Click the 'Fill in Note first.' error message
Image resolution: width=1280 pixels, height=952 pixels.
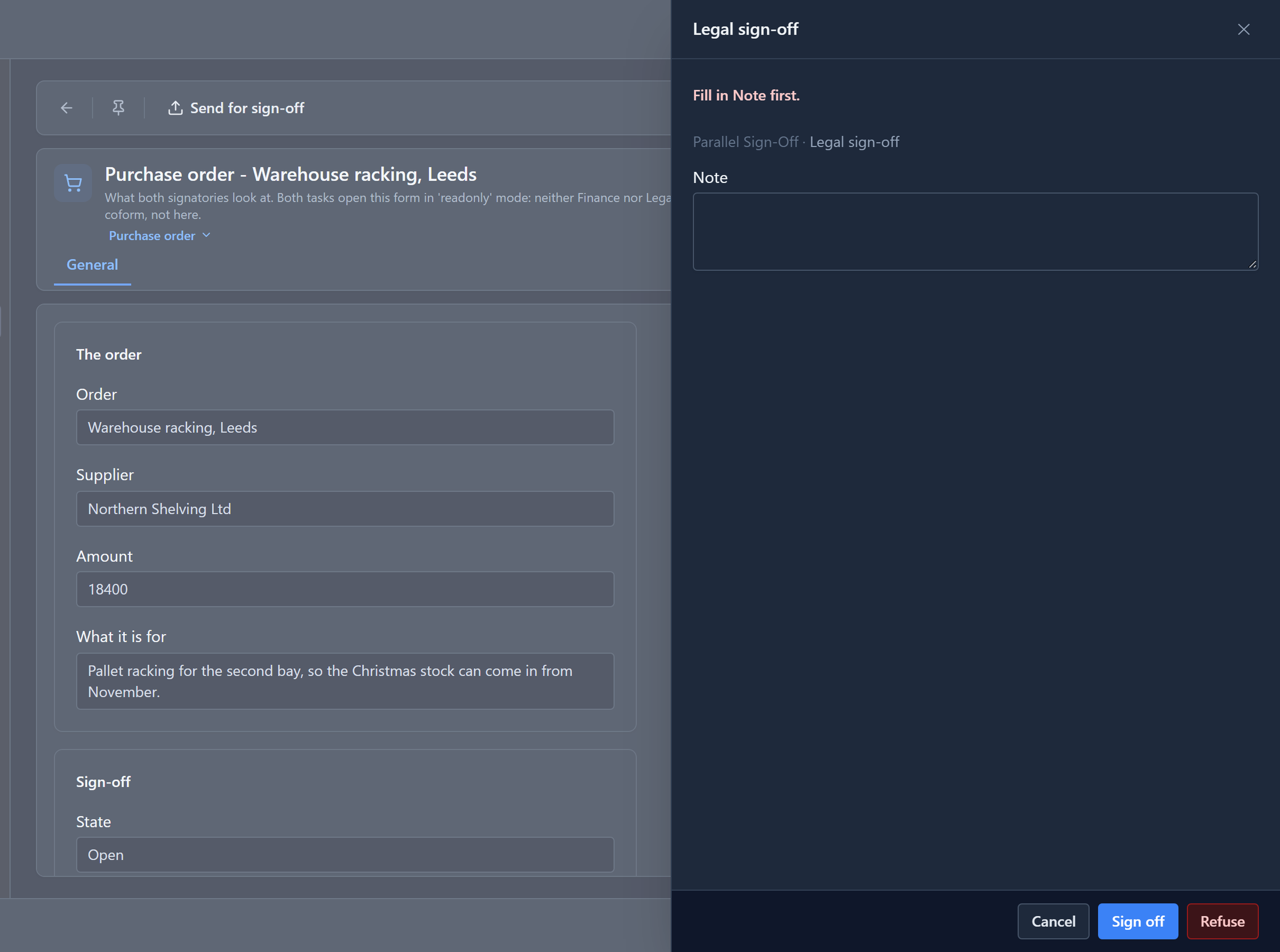(746, 95)
